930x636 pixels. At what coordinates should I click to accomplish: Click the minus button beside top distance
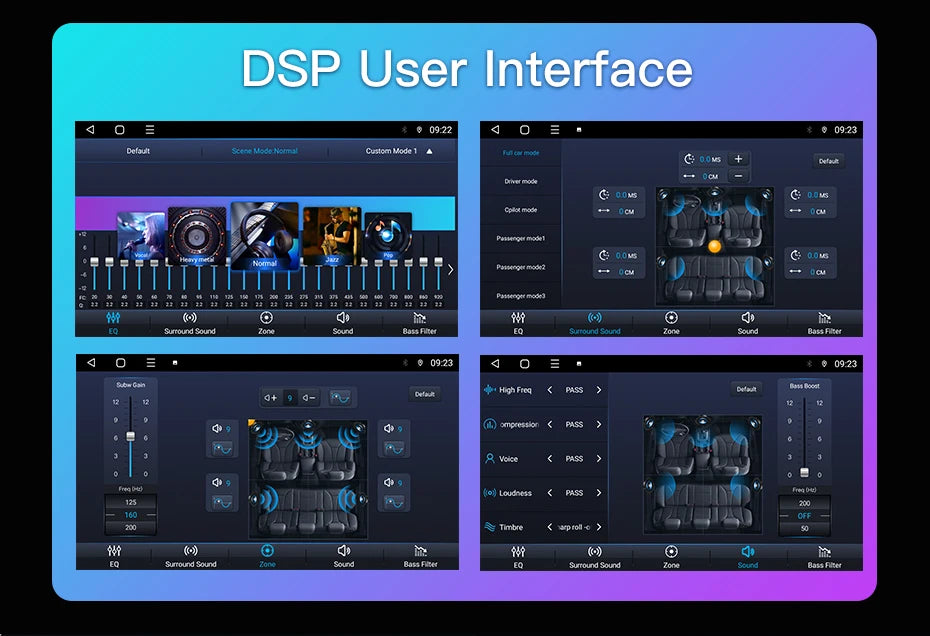[x=738, y=176]
